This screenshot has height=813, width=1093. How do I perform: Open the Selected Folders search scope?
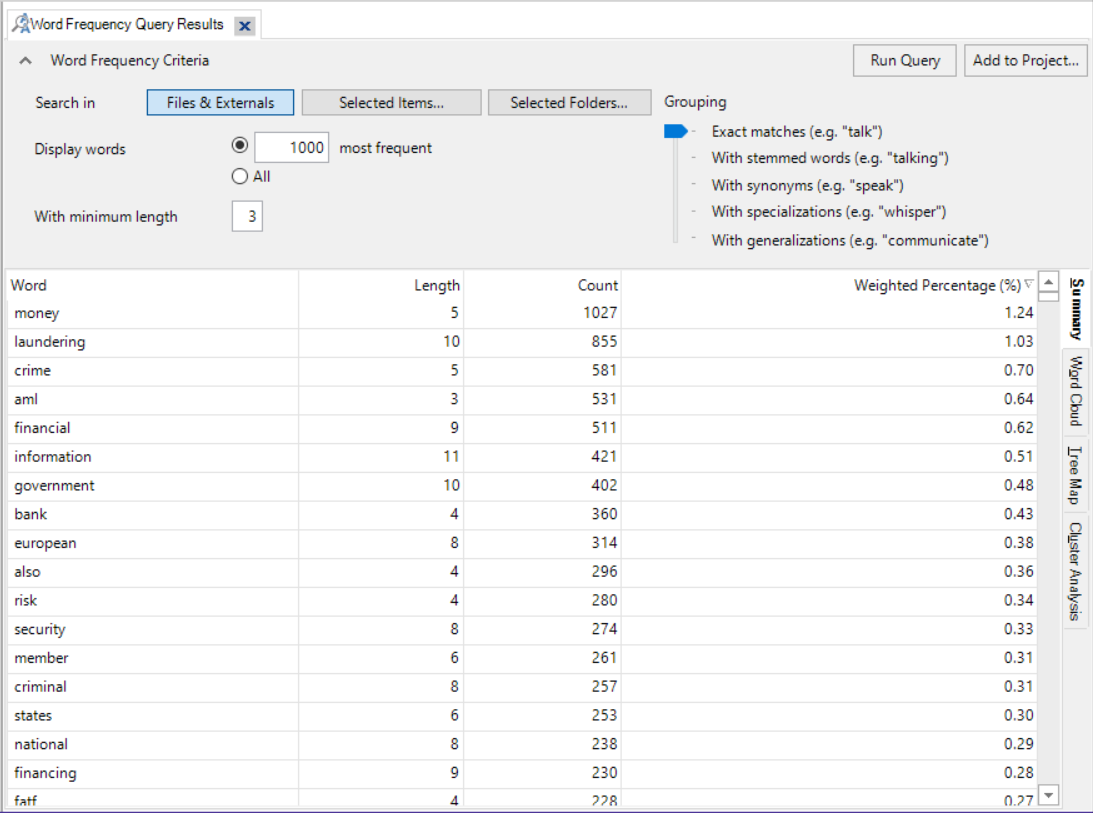click(569, 102)
